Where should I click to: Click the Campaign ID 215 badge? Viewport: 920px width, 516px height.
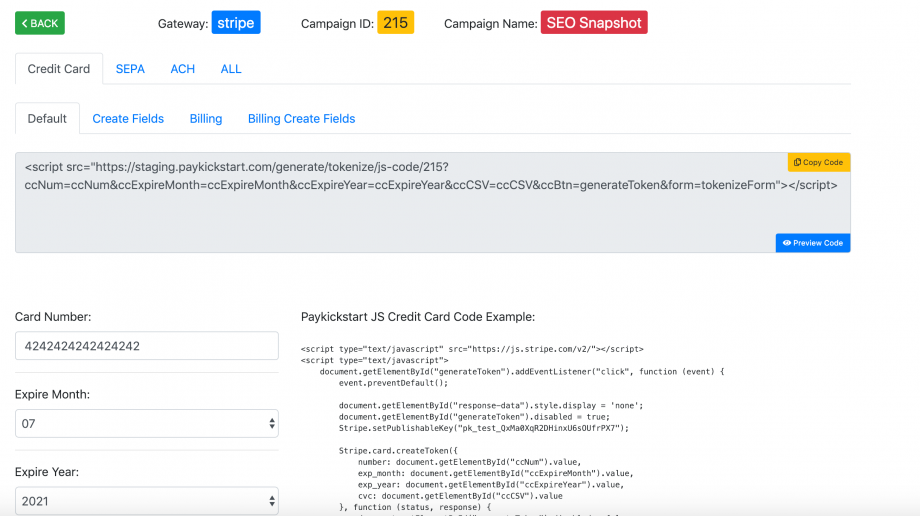pos(395,23)
